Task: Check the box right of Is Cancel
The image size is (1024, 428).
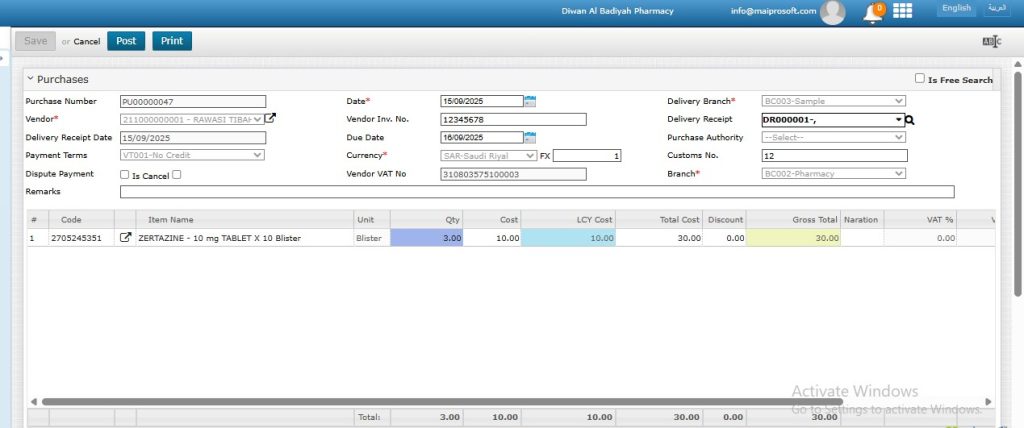Action: 176,174
